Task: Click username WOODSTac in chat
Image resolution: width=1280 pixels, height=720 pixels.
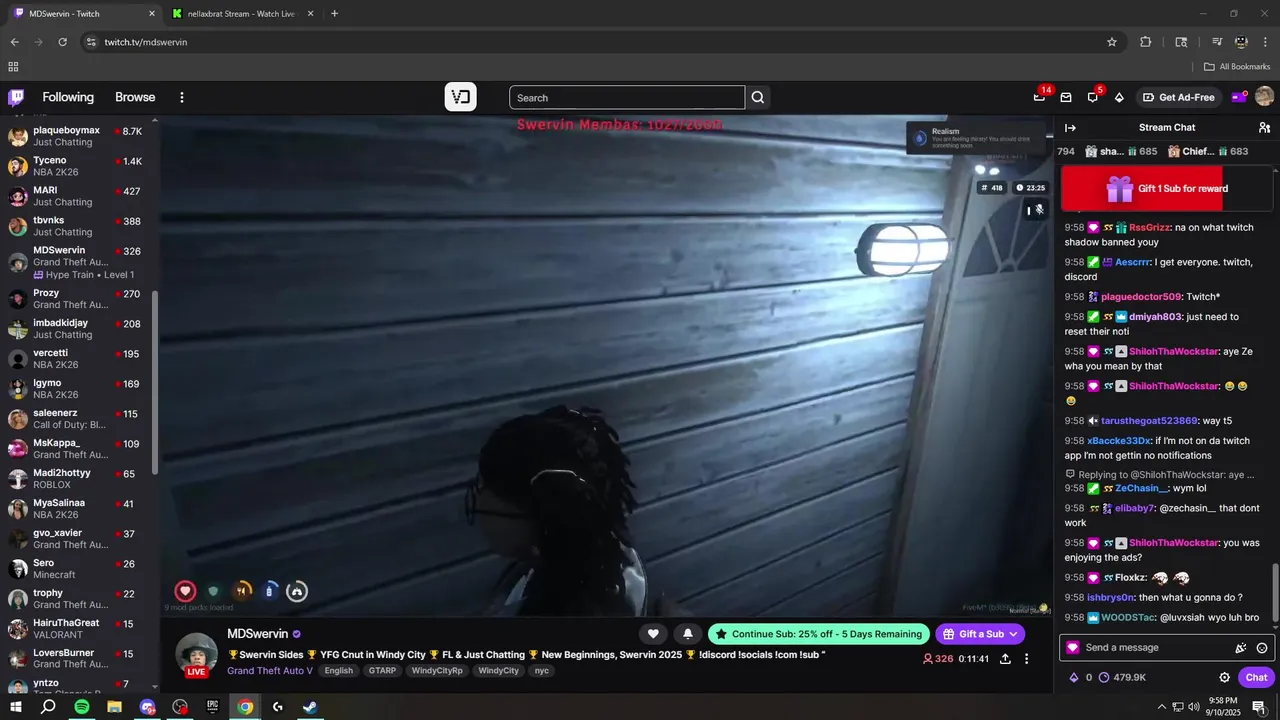Action: 1128,618
